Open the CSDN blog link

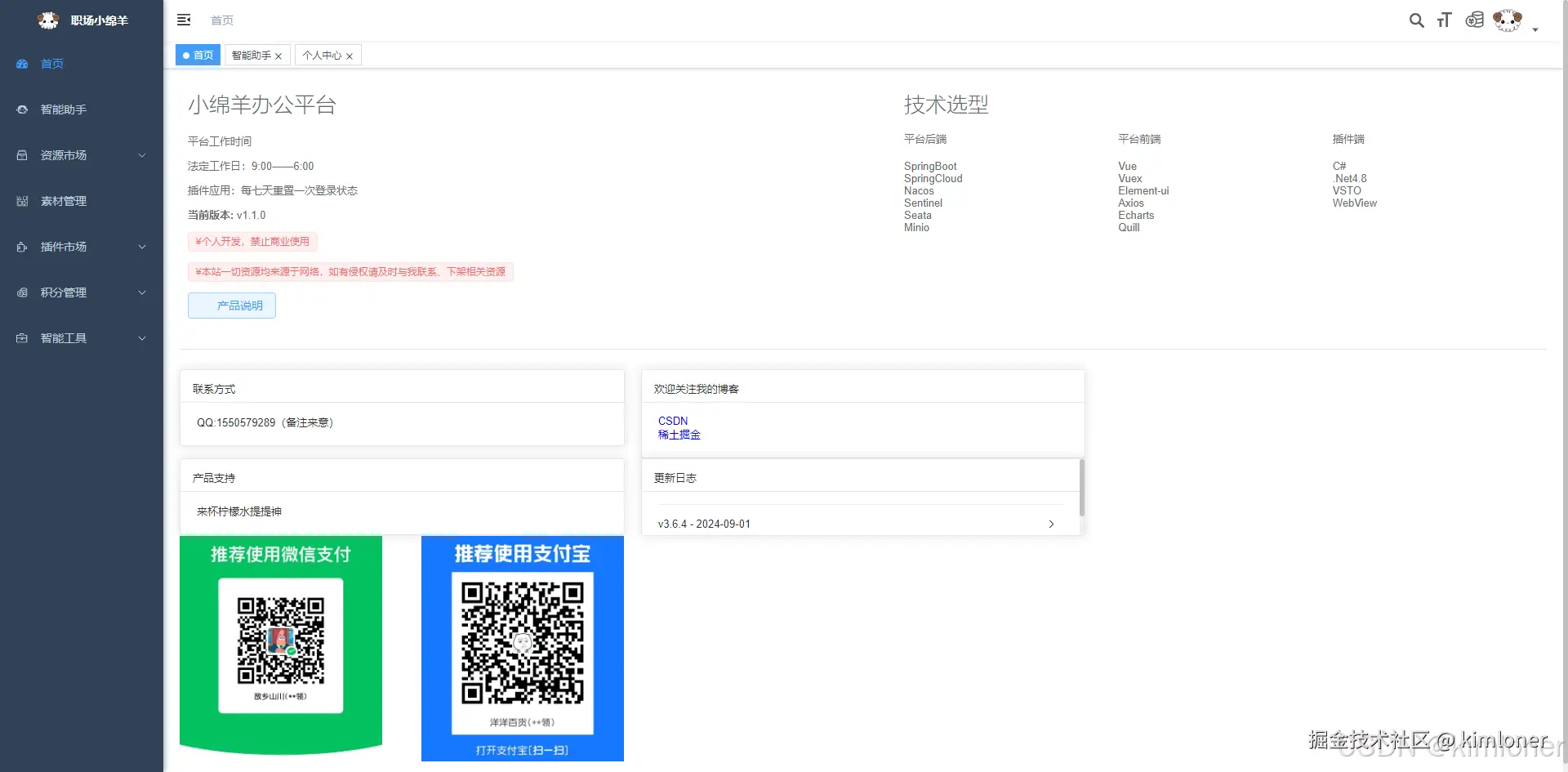[673, 421]
